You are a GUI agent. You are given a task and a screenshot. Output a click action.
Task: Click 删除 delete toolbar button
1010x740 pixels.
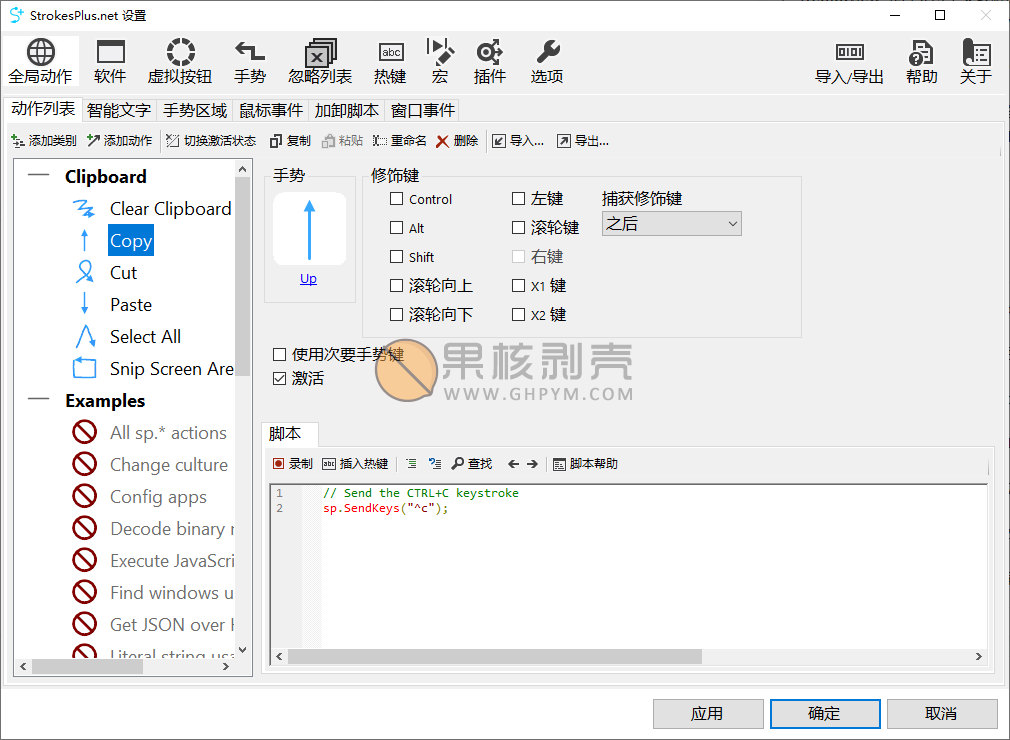coord(457,140)
